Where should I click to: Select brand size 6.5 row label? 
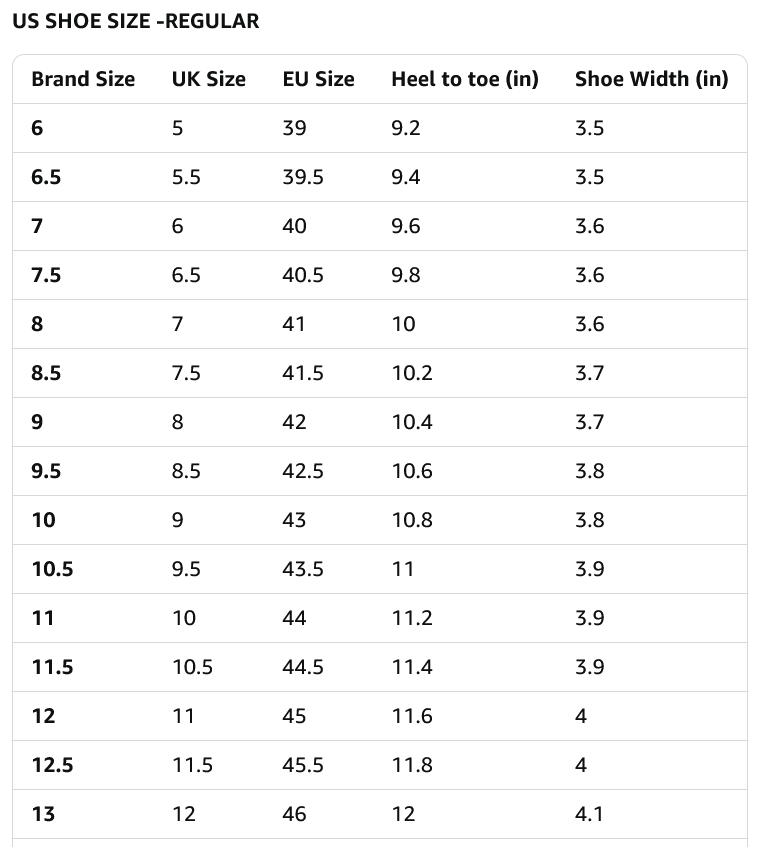[x=46, y=177]
